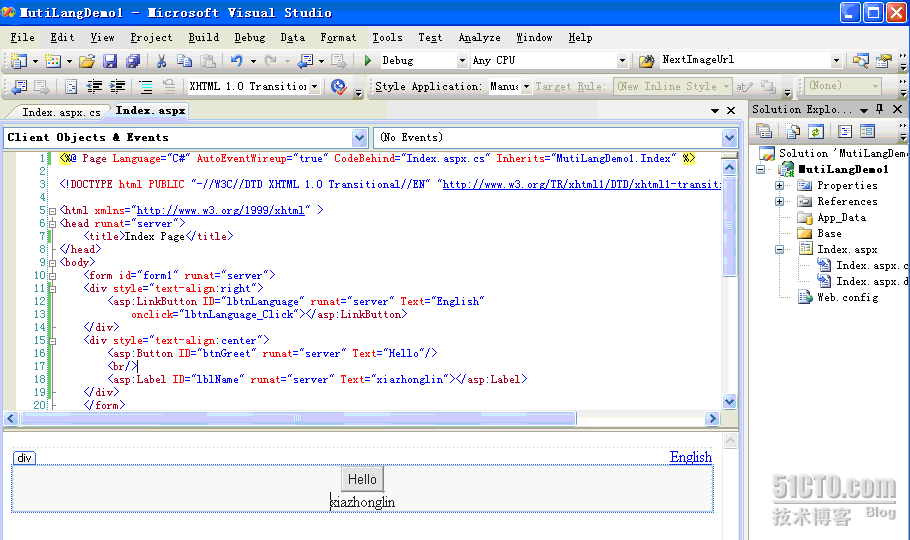Collapse the Index.aspx node in Solution Explorer
Viewport: 910px width, 540px height.
(779, 250)
